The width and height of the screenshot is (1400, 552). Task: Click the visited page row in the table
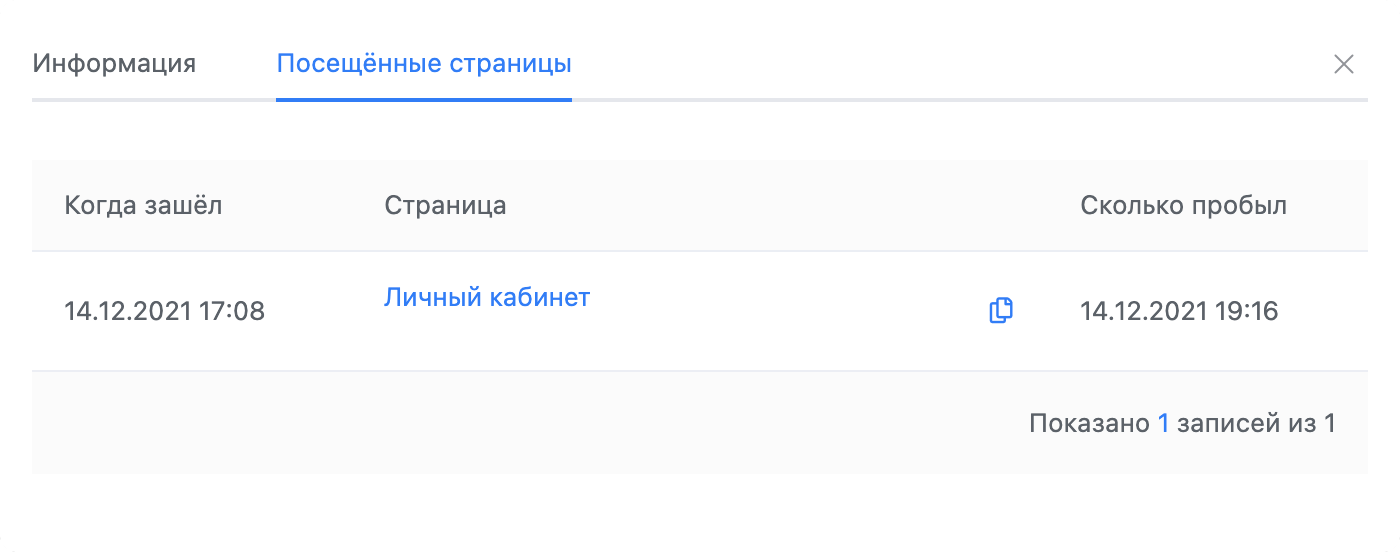(700, 311)
